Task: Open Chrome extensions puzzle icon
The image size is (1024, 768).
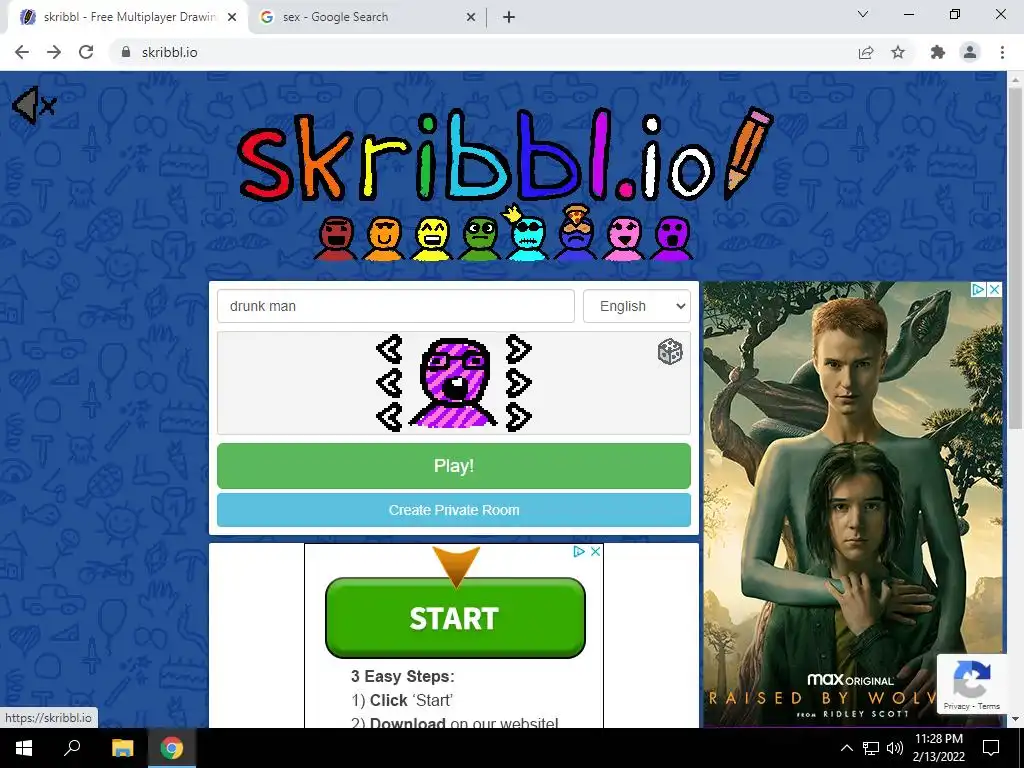Action: point(938,52)
